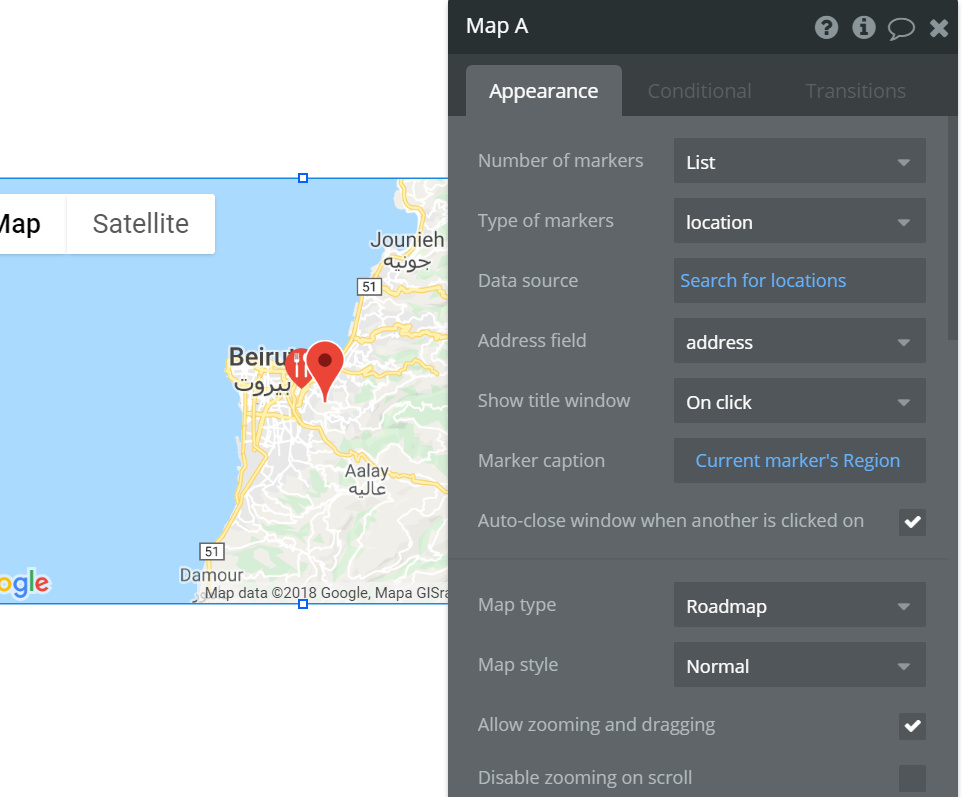Viewport: 962px width, 797px height.
Task: Enable Disable zooming on scroll checkbox
Action: point(912,778)
